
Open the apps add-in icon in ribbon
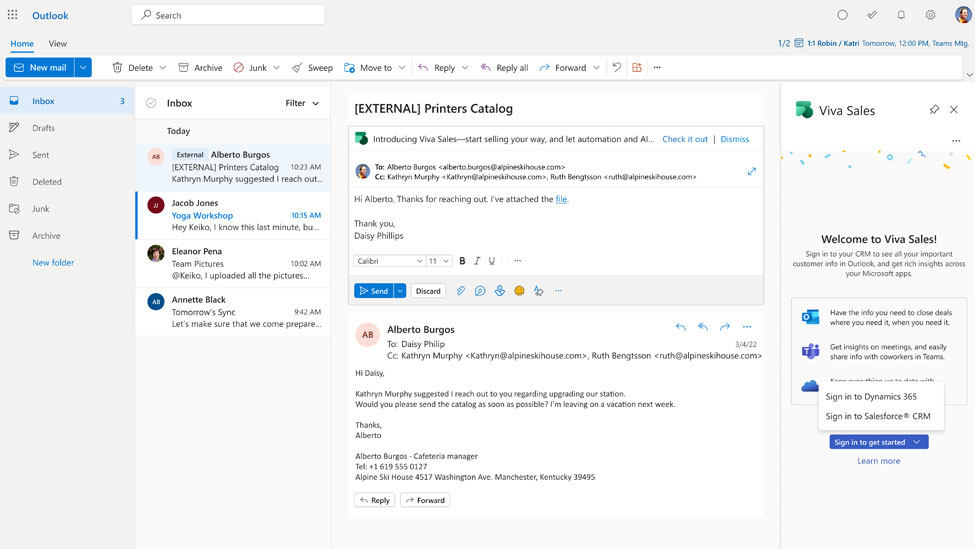click(x=637, y=67)
